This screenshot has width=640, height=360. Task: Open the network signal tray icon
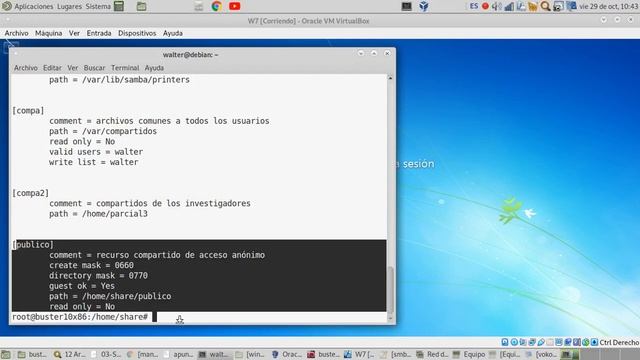[x=509, y=6]
